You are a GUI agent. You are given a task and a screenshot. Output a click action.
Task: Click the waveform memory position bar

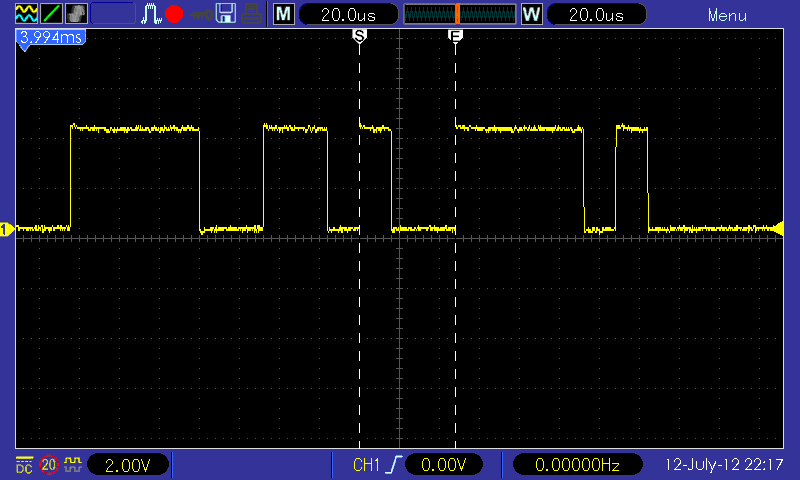460,14
